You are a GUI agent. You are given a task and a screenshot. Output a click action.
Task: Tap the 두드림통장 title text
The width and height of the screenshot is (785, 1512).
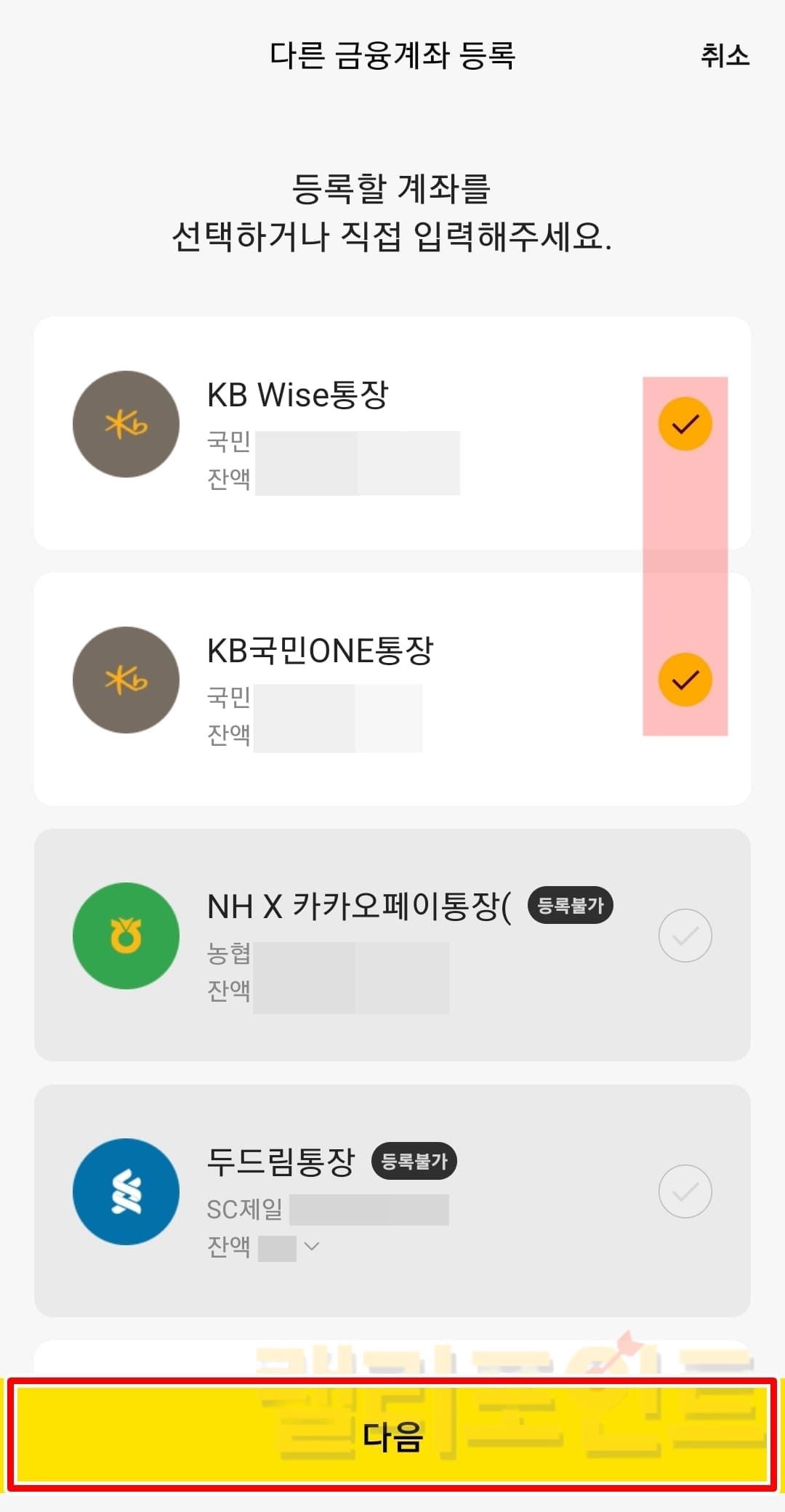coord(281,1162)
